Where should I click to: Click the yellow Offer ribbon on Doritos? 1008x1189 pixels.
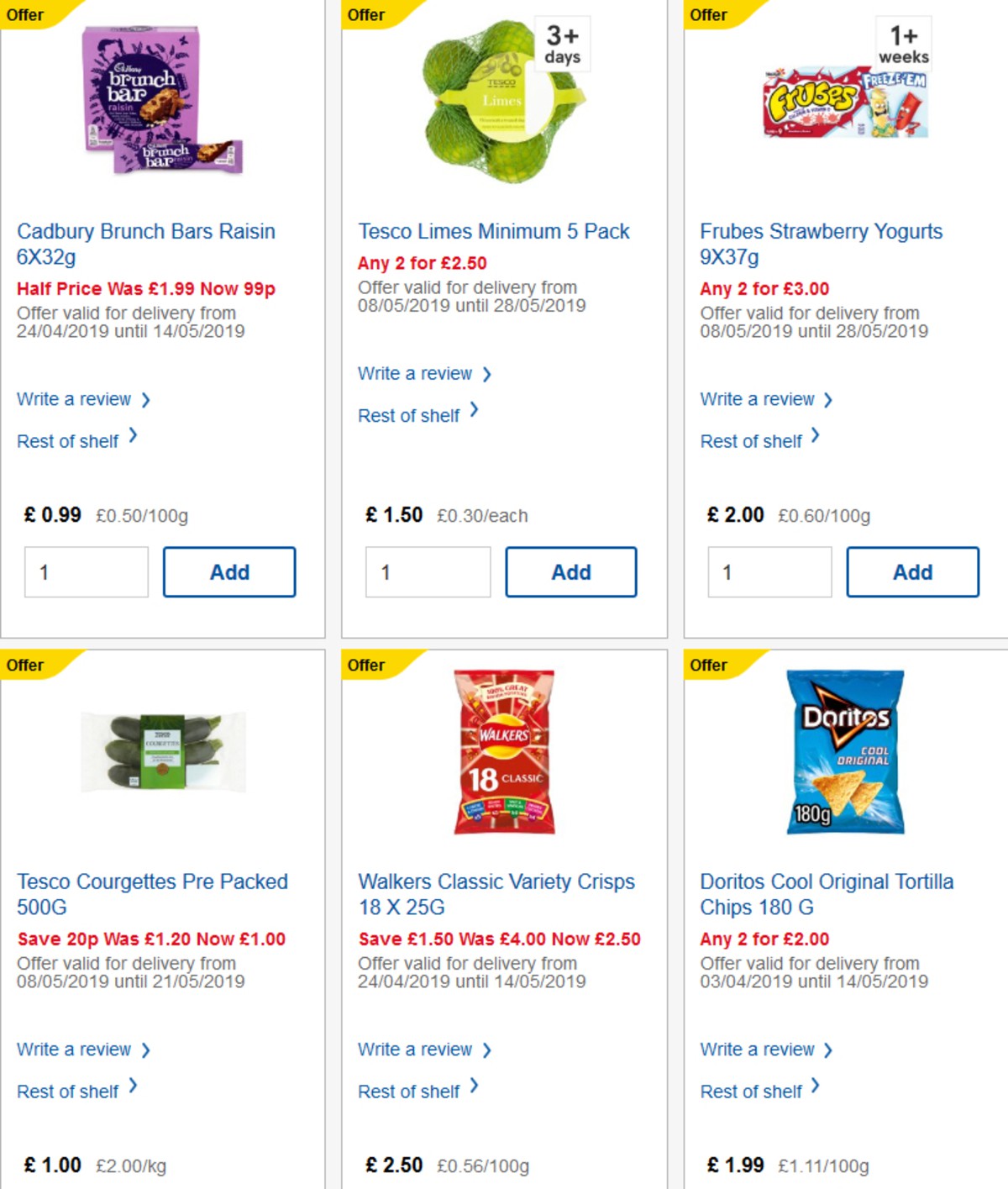708,665
